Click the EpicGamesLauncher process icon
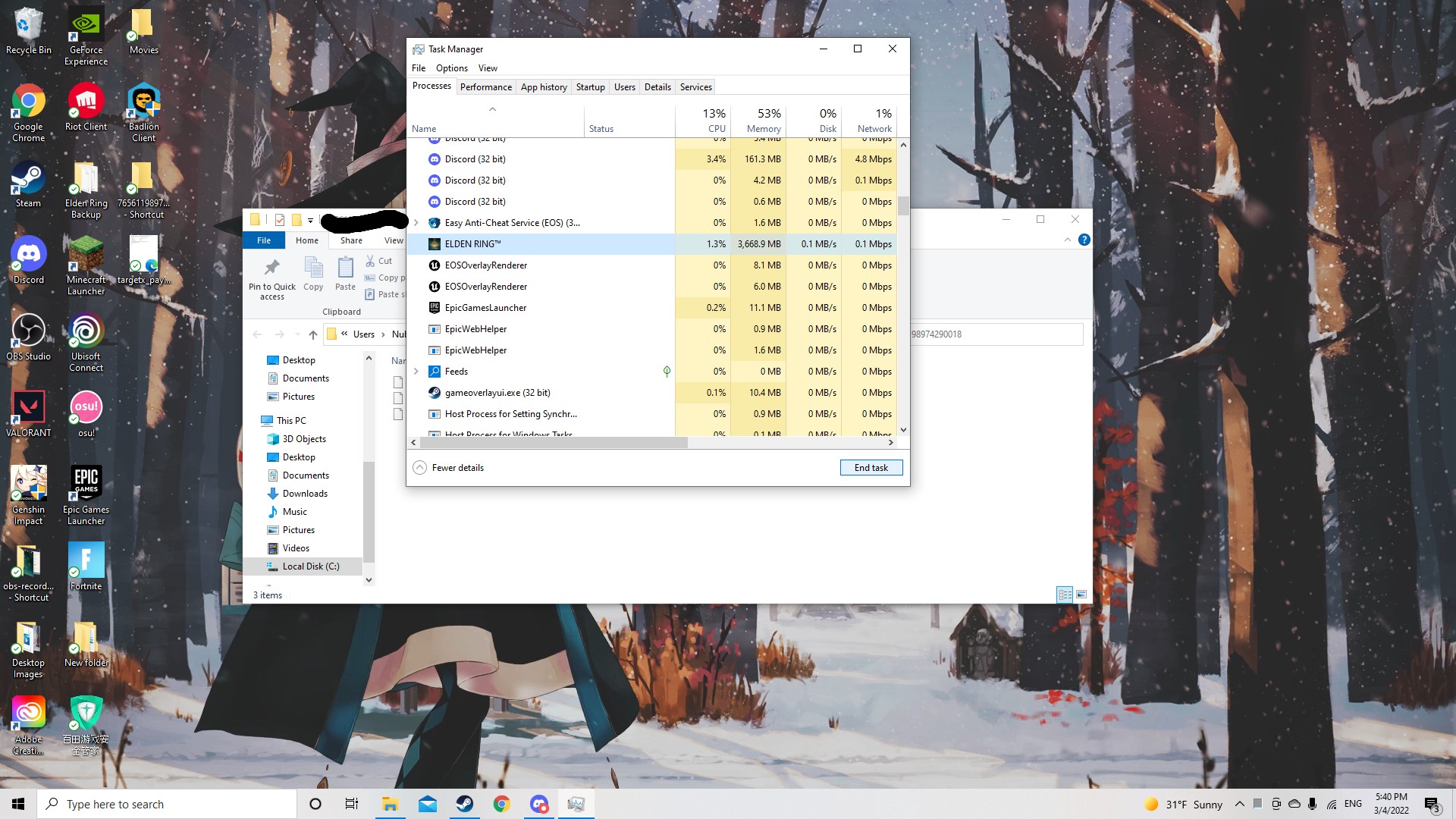This screenshot has height=819, width=1456. point(435,308)
